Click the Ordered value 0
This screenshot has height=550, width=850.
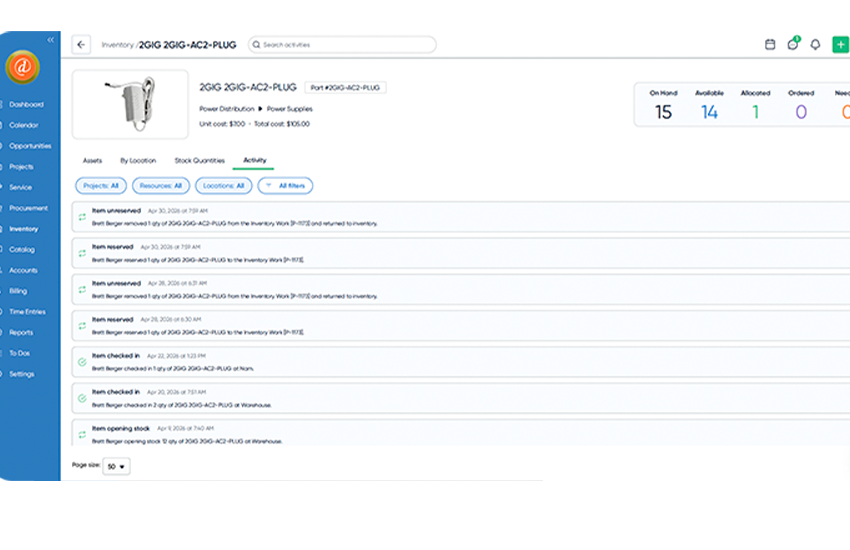pyautogui.click(x=801, y=112)
